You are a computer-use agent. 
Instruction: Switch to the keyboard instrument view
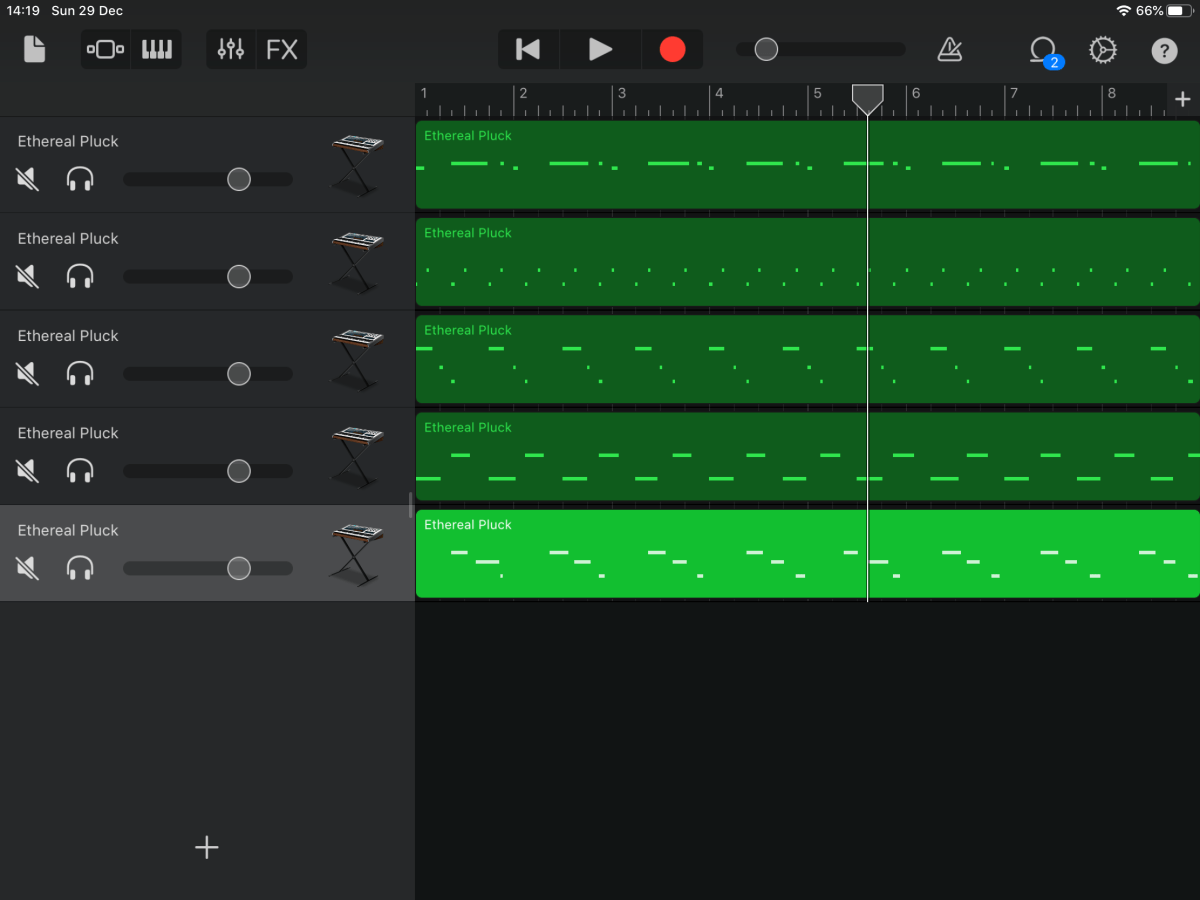(156, 49)
